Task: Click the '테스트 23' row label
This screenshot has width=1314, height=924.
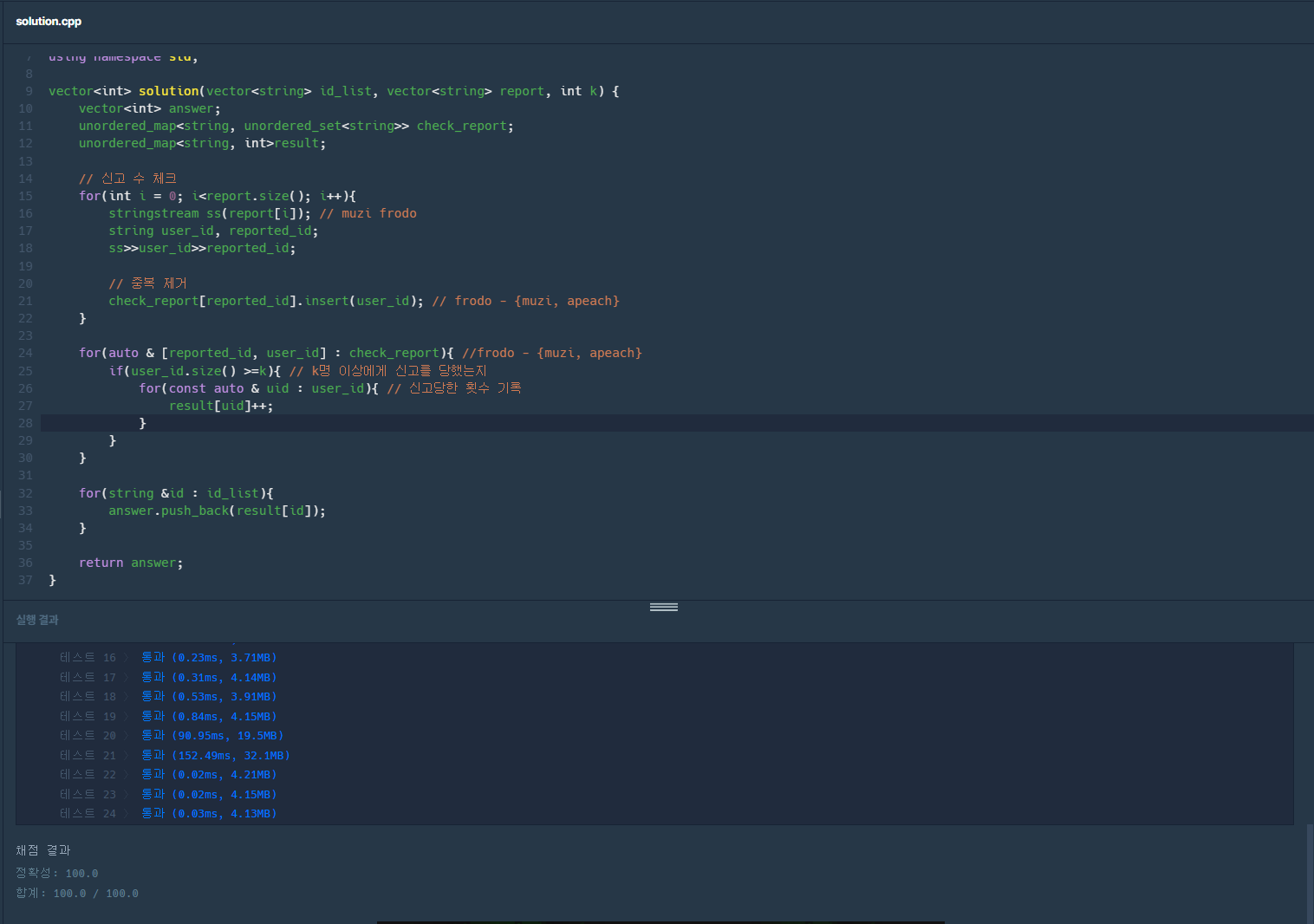Action: pos(88,794)
